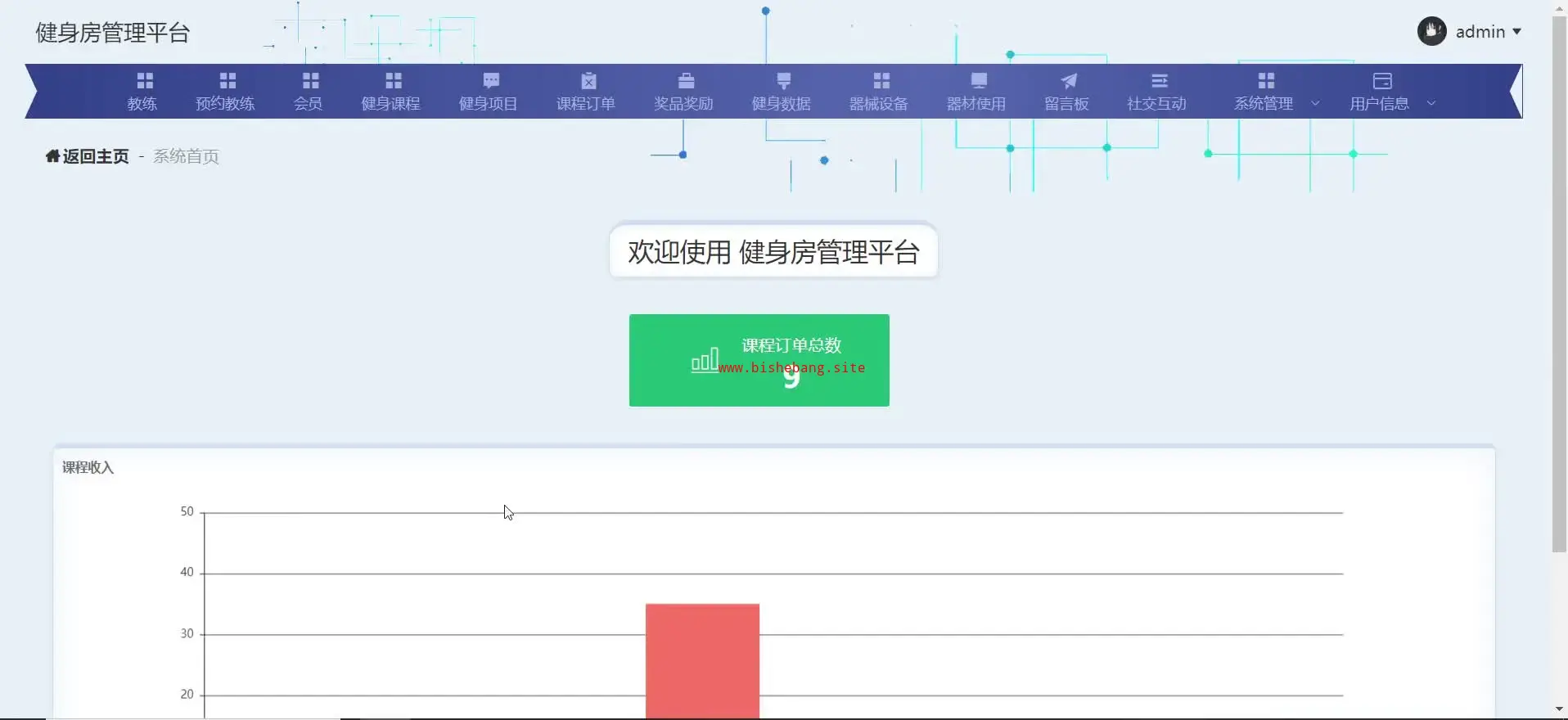1568x720 pixels.
Task: Click the bar chart icon in the green card
Action: (x=705, y=360)
